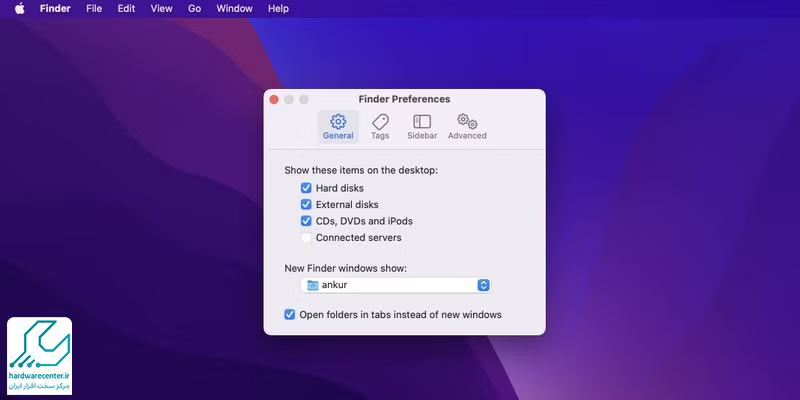Open the Edit menu
The width and height of the screenshot is (800, 400).
pyautogui.click(x=126, y=9)
